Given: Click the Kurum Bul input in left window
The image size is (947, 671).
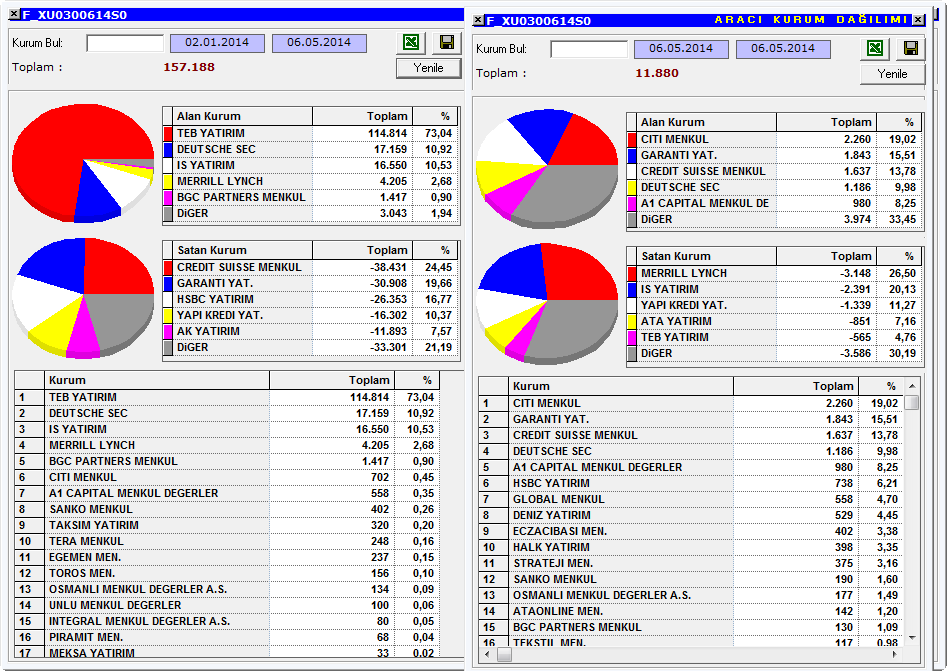Looking at the screenshot, I should coord(125,43).
